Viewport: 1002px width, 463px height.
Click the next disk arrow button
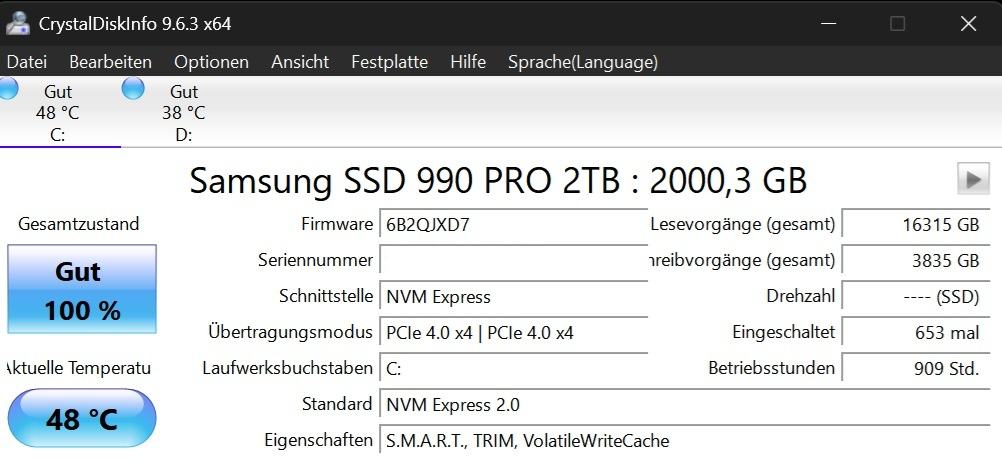tap(972, 179)
